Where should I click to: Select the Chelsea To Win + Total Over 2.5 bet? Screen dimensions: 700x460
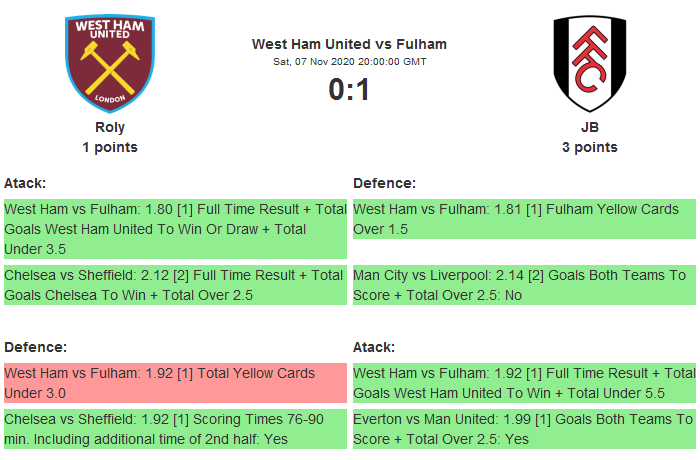[174, 285]
